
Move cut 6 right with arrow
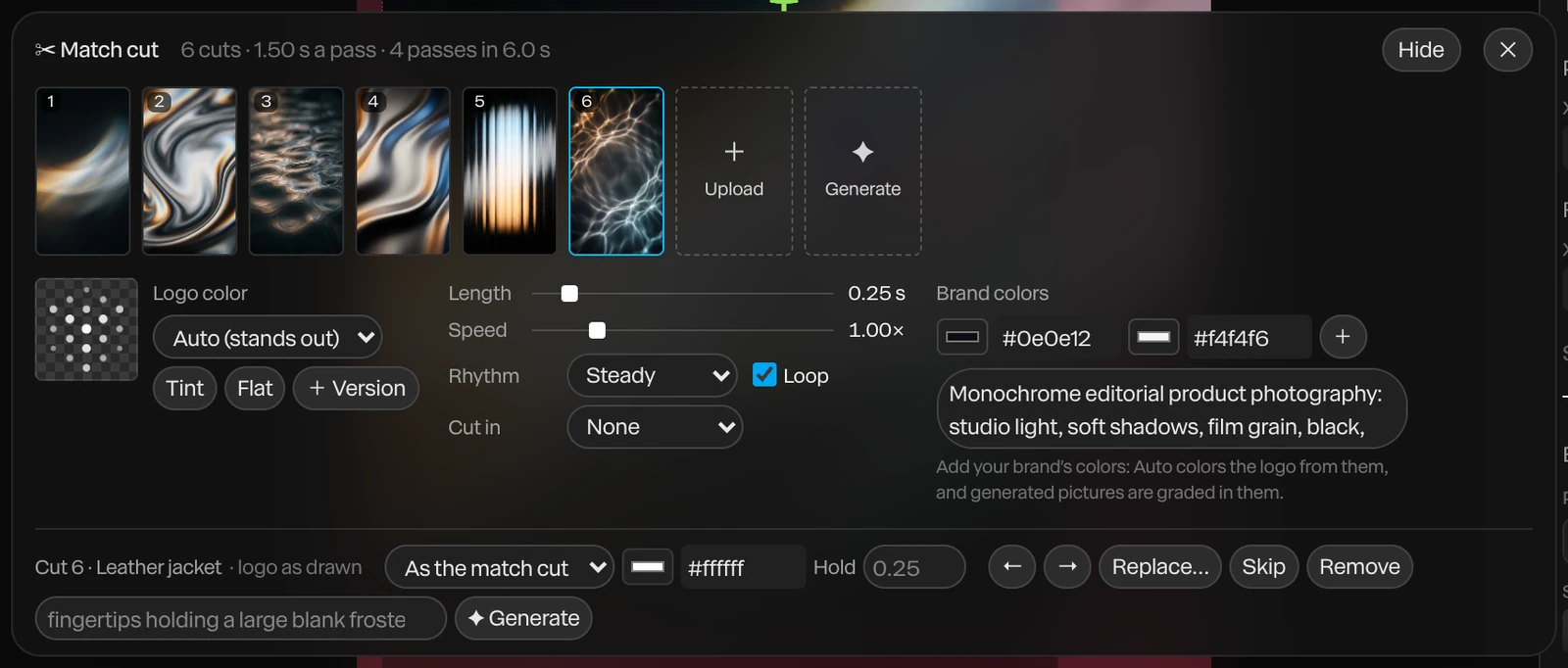coord(1067,567)
